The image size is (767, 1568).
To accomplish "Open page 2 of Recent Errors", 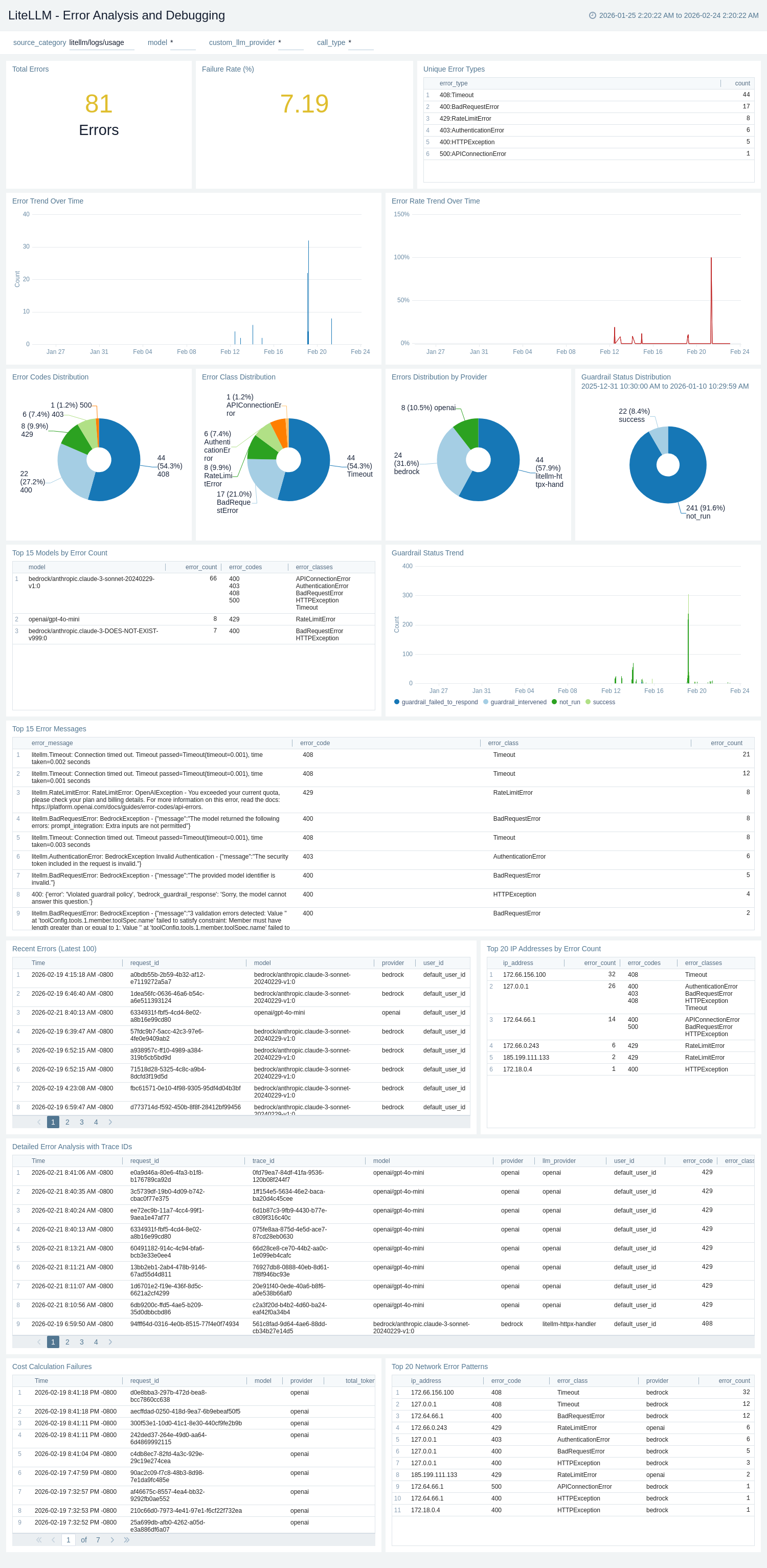I will 67,1122.
